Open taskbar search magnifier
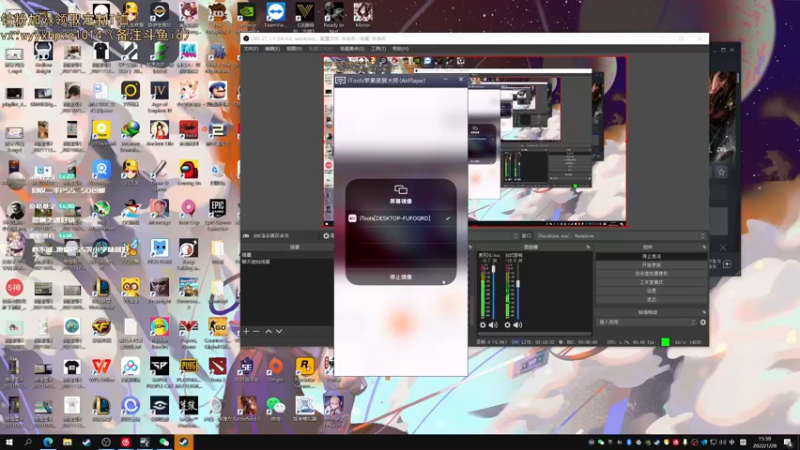This screenshot has height=450, width=800. [28, 442]
